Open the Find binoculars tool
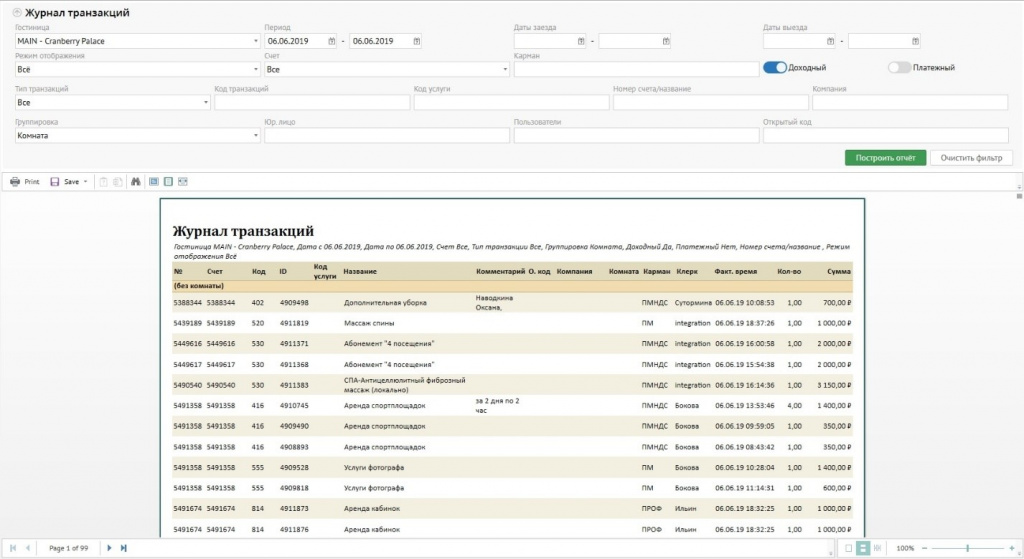Screen dimensions: 1024x559 [135, 182]
